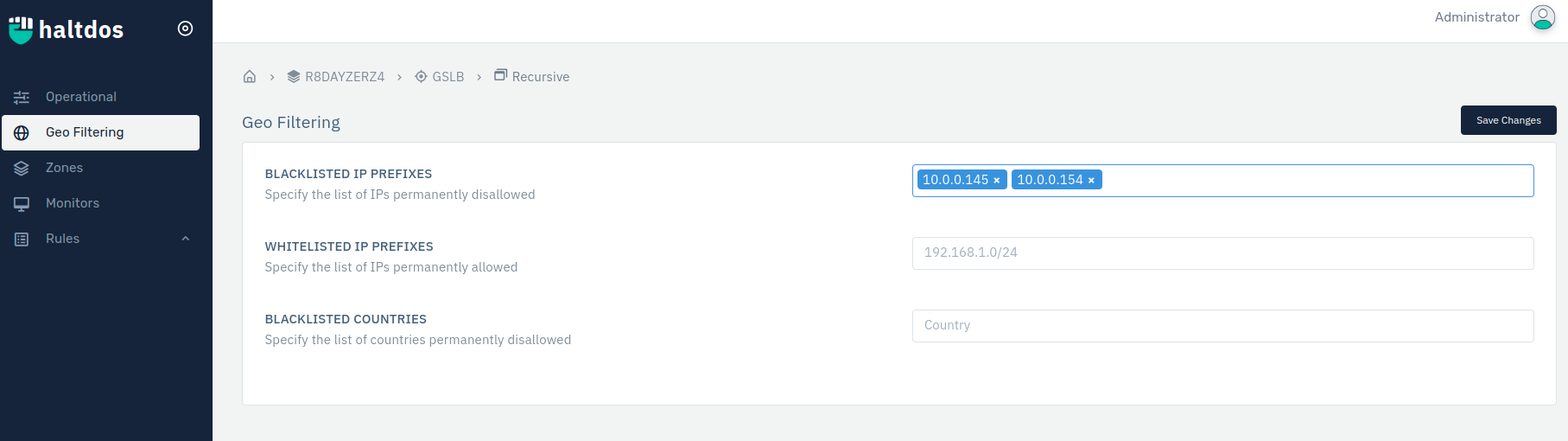Expand the Rules sidebar section chevron
The width and height of the screenshot is (1568, 441).
click(x=185, y=239)
